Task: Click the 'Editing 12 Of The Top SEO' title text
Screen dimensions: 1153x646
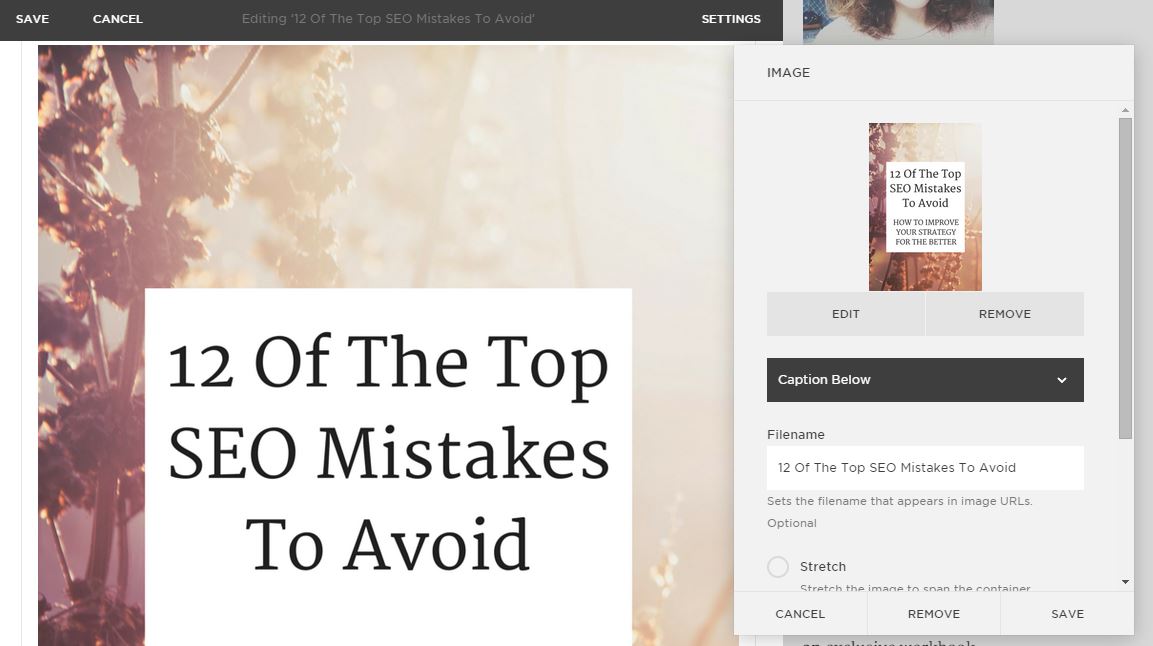Action: click(x=388, y=19)
